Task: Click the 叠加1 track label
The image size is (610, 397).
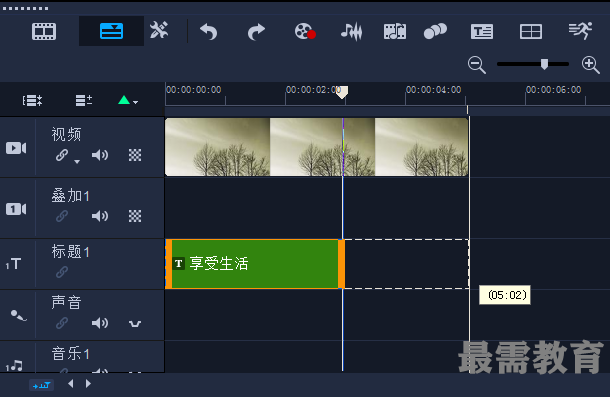Action: tap(70, 195)
